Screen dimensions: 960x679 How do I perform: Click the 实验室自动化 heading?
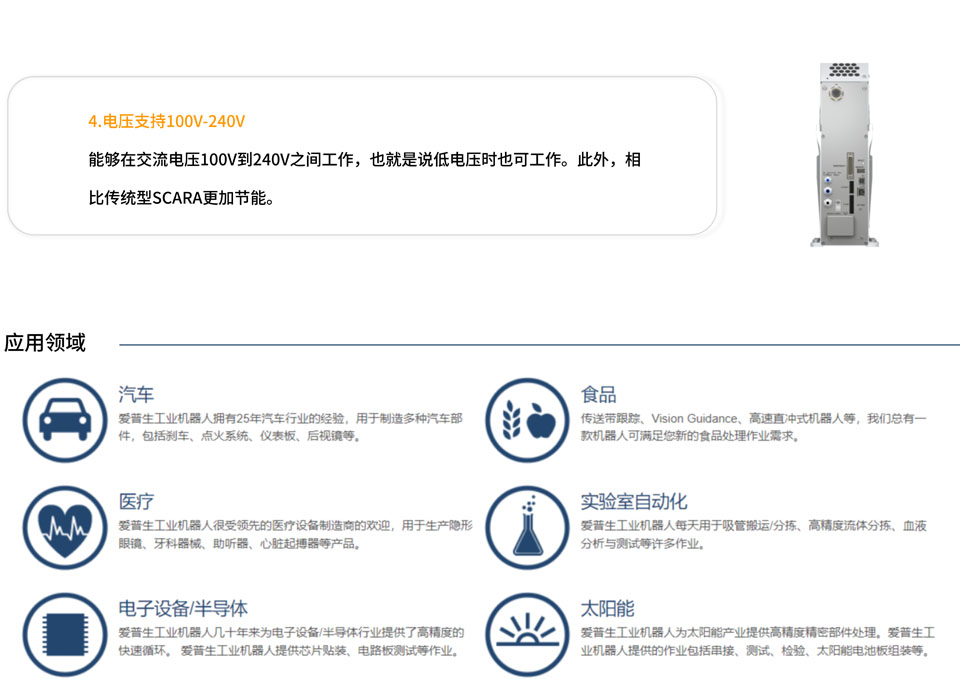click(x=633, y=501)
